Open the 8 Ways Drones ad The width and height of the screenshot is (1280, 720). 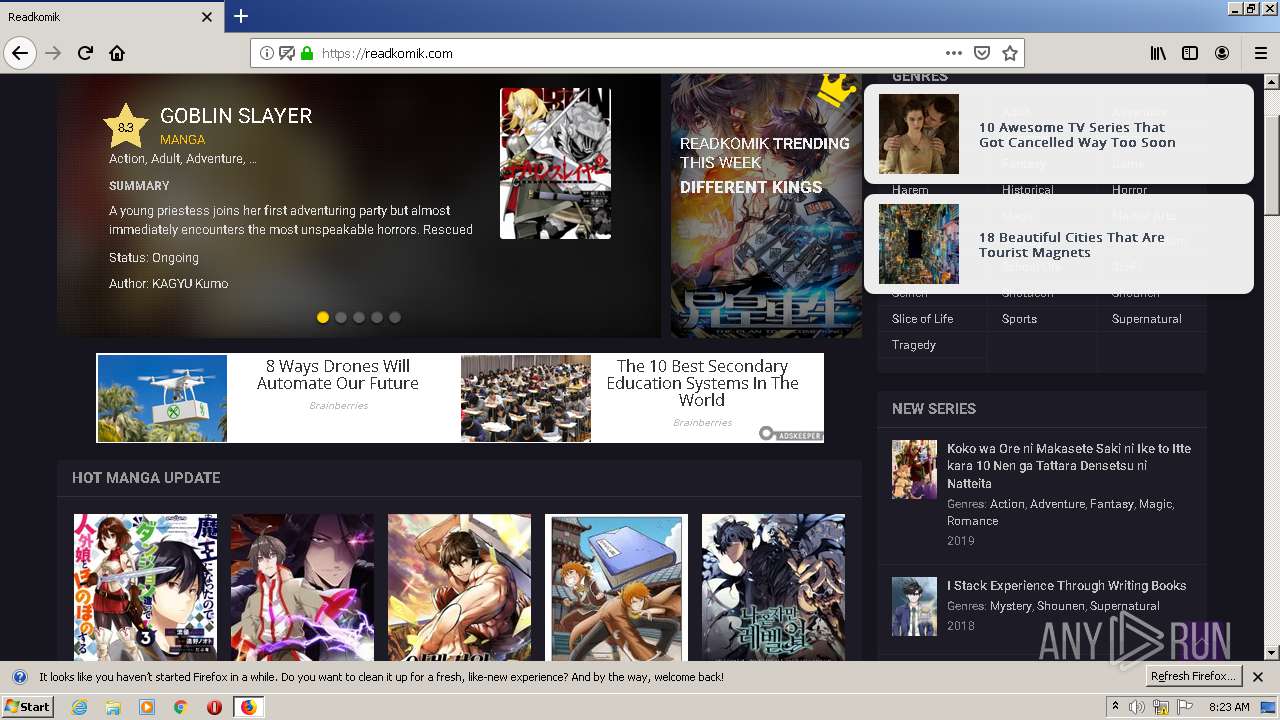click(x=278, y=398)
